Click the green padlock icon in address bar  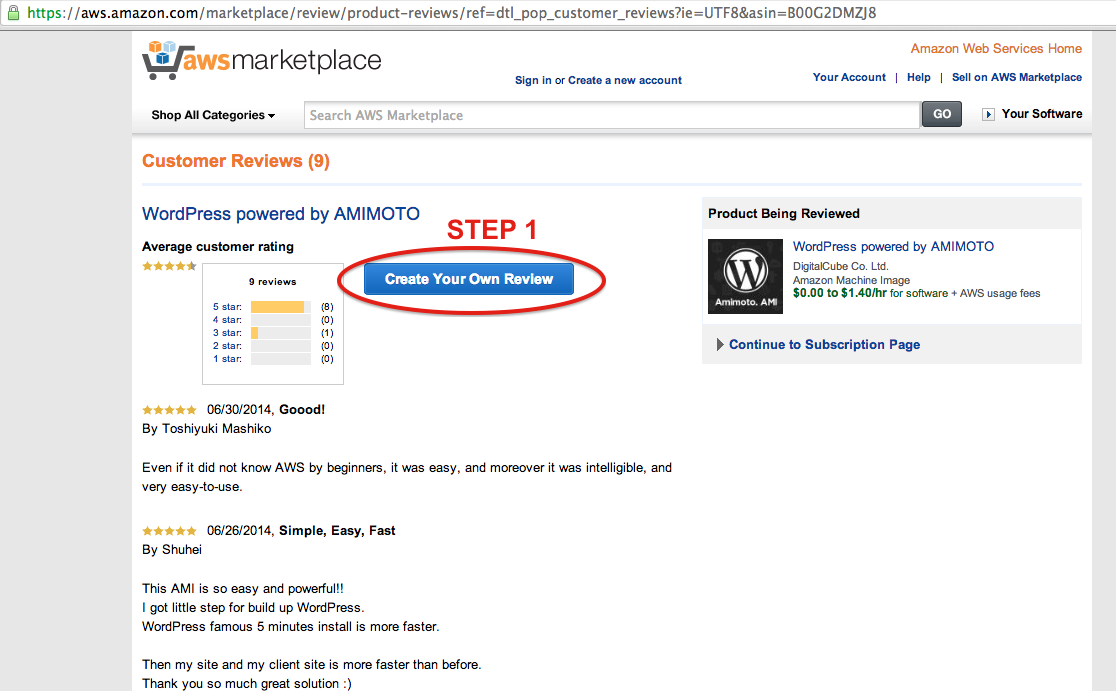tap(14, 12)
